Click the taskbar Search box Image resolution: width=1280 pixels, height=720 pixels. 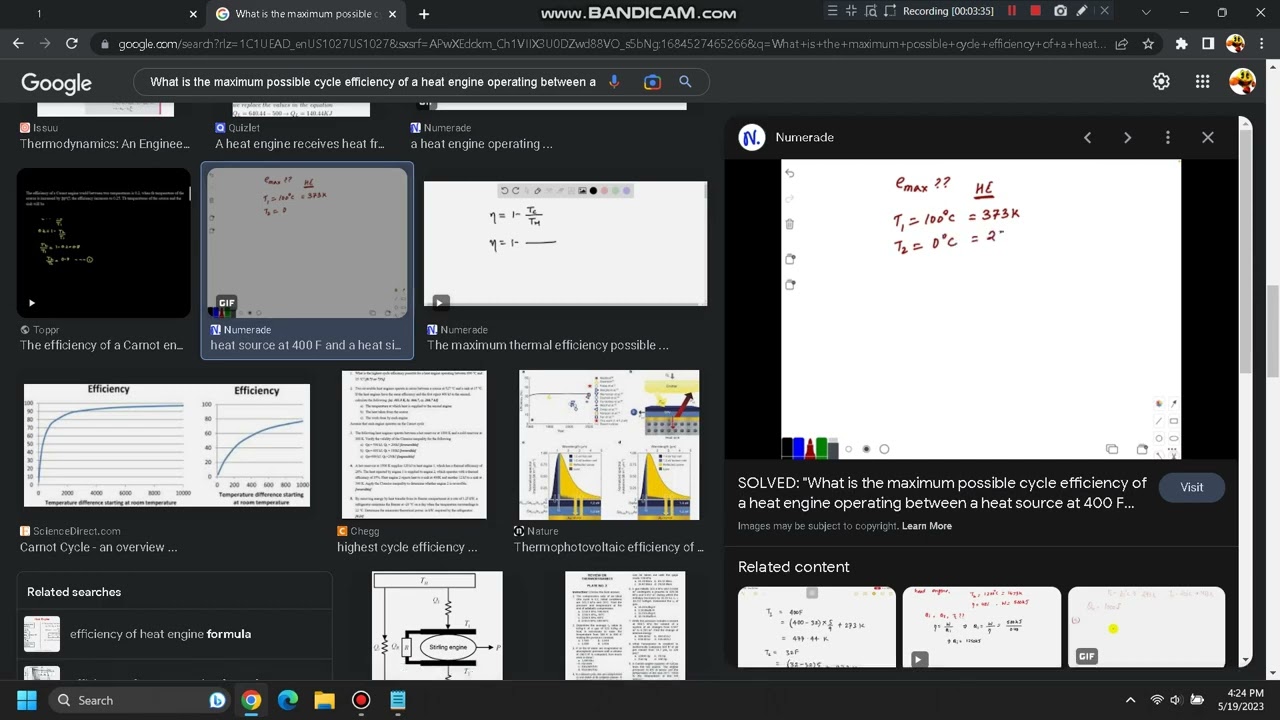pos(140,700)
